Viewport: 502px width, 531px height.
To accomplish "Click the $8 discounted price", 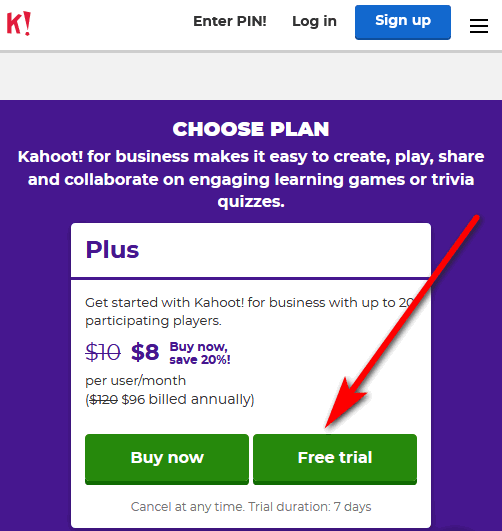I will [145, 352].
